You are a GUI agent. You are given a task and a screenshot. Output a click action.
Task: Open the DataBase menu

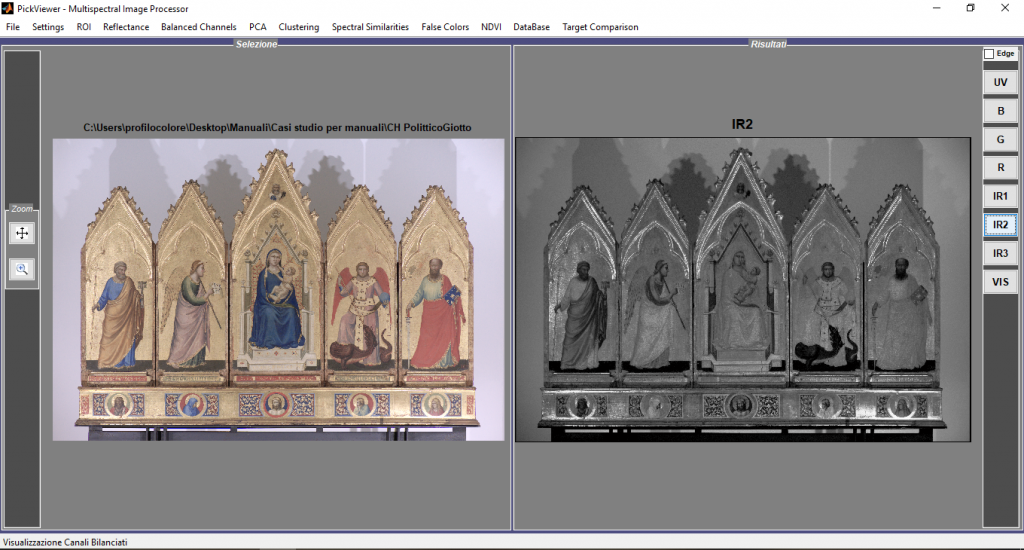(531, 27)
